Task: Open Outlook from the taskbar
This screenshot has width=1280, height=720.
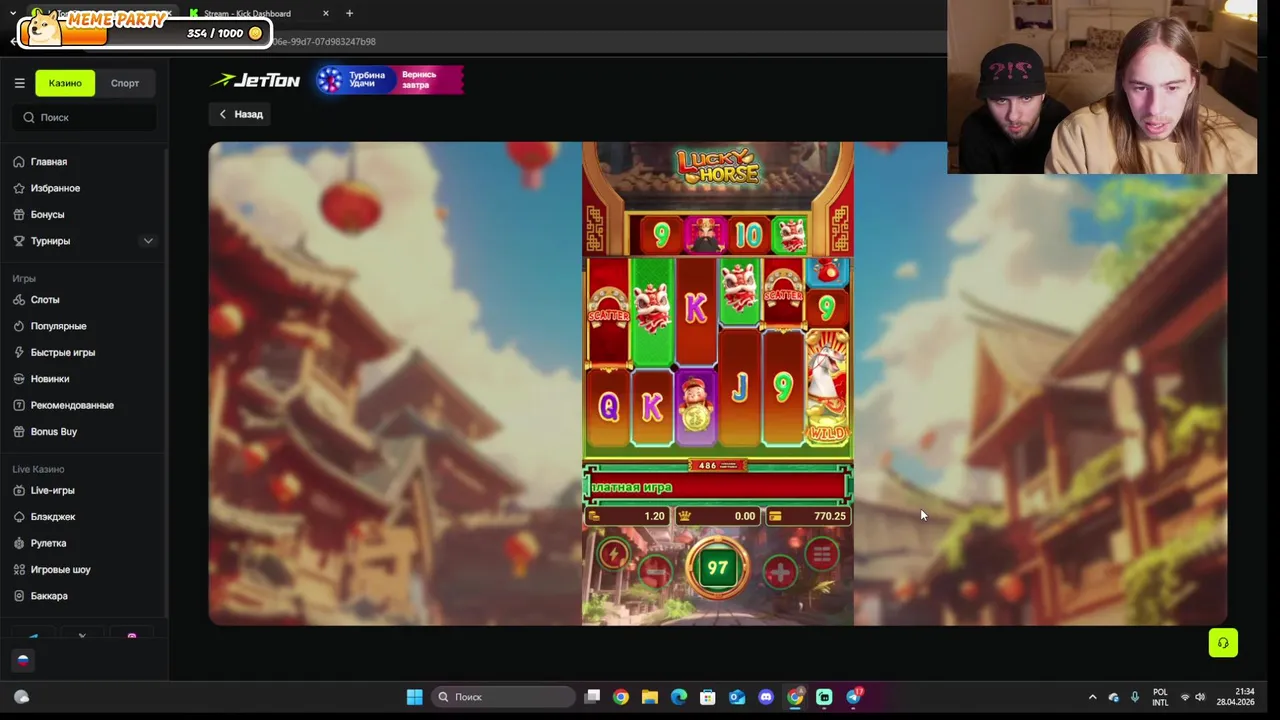Action: click(737, 697)
